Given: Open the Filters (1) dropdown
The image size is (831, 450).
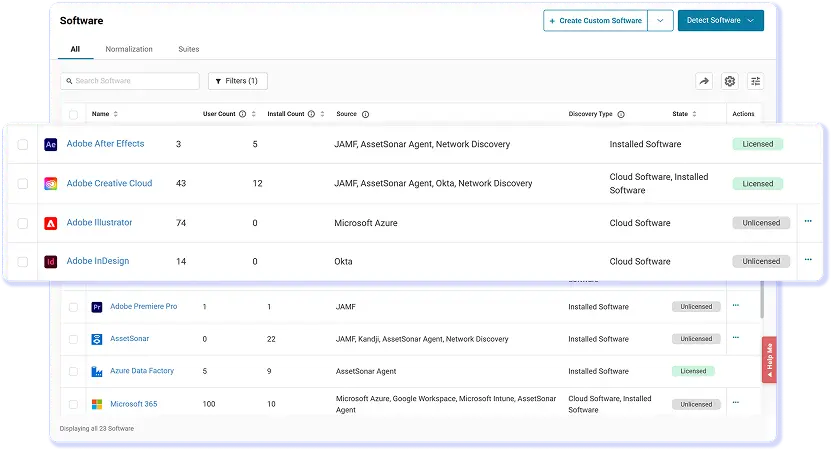Looking at the screenshot, I should 238,81.
